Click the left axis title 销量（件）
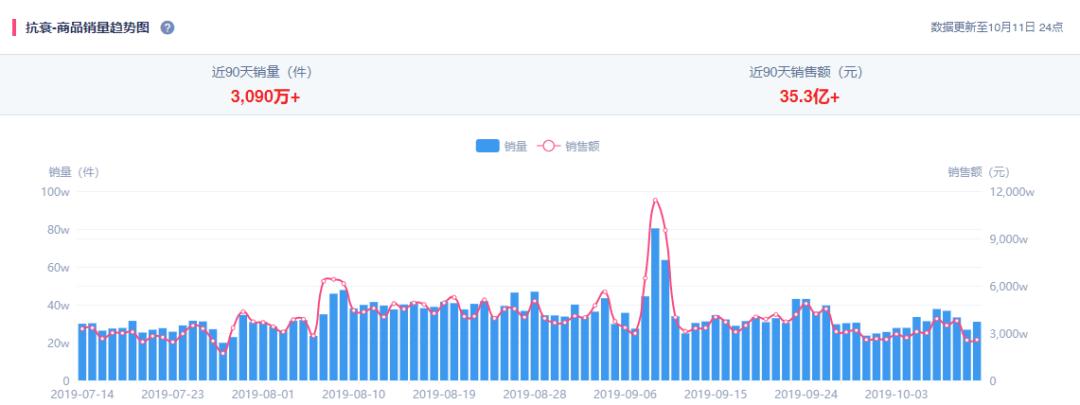The height and width of the screenshot is (405, 1080). coord(74,172)
